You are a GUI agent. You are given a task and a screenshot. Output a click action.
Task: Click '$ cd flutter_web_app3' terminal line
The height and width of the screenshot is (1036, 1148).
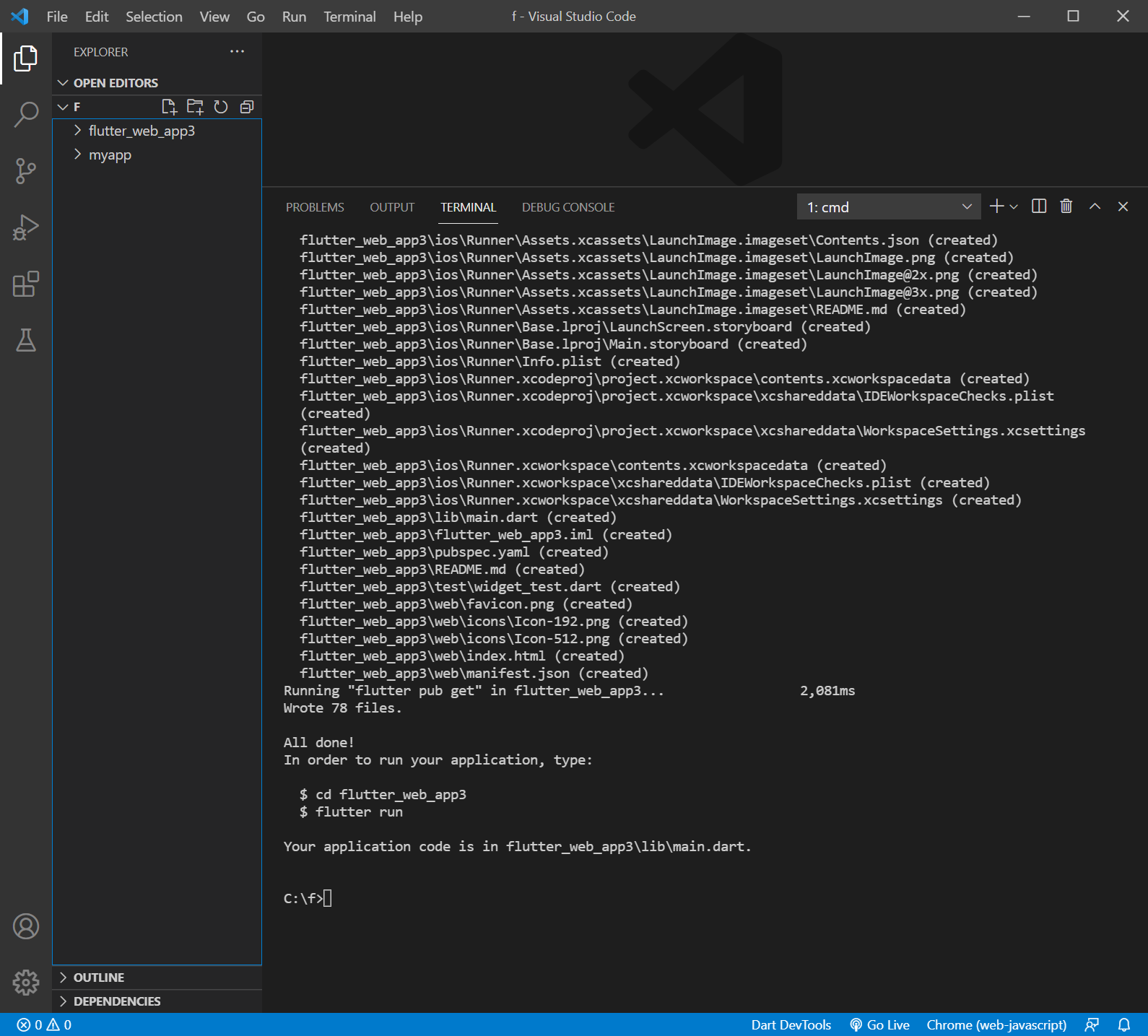(x=383, y=794)
